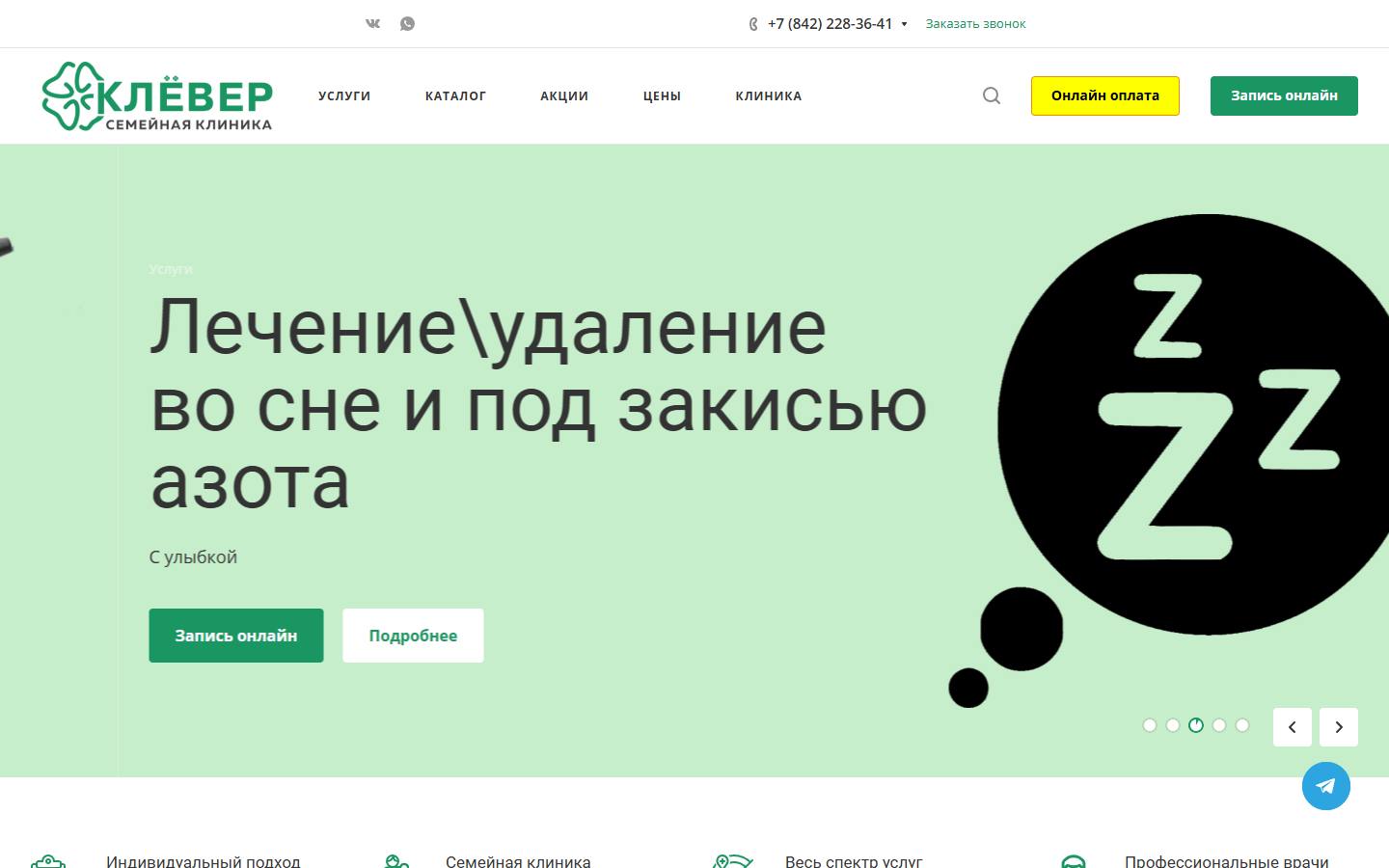Select the second slider pagination dot
Screen dimensions: 1389x868
coord(1173,725)
